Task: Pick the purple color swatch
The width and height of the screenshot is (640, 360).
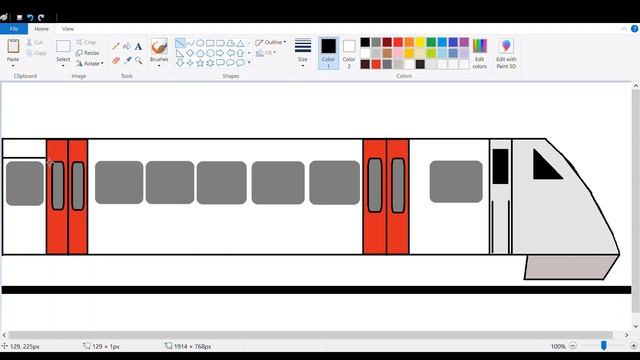Action: coord(464,42)
